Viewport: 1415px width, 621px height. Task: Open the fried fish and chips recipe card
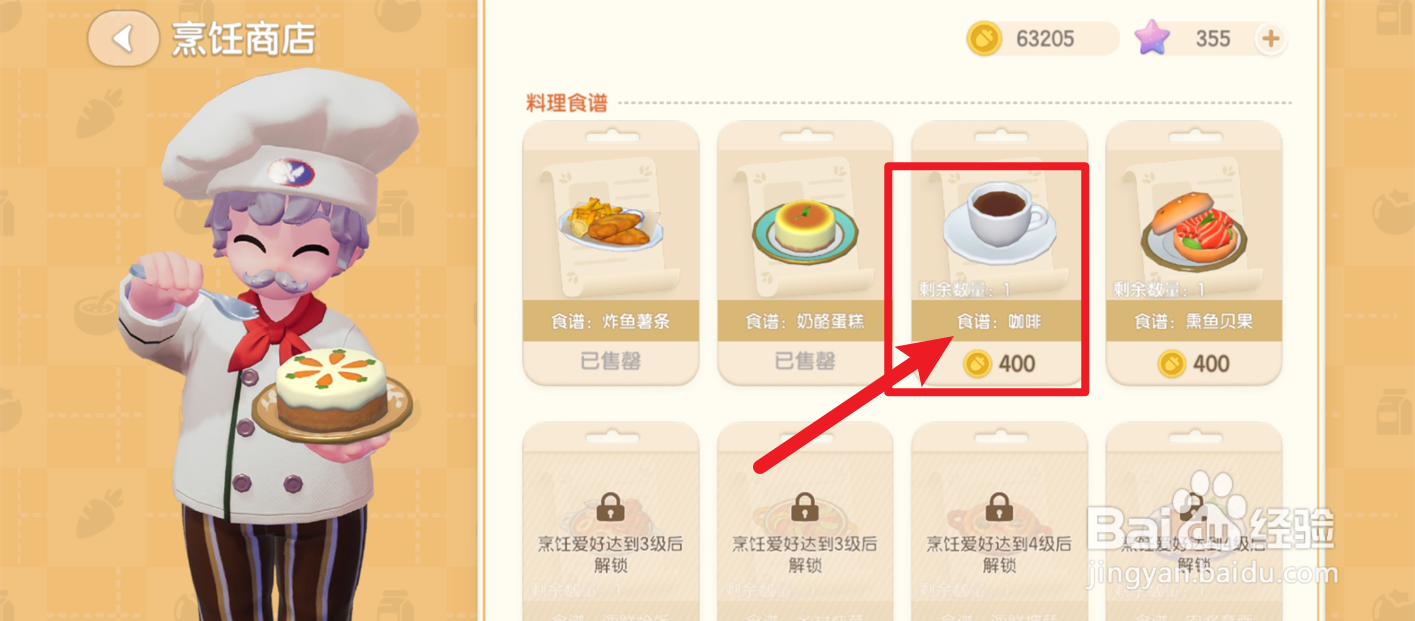[610, 253]
